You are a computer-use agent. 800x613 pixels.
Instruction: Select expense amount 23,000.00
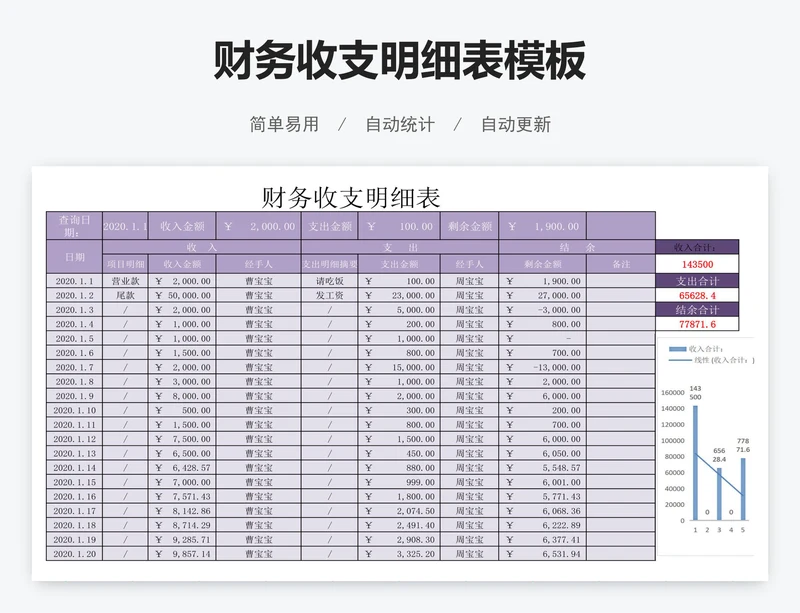point(399,296)
